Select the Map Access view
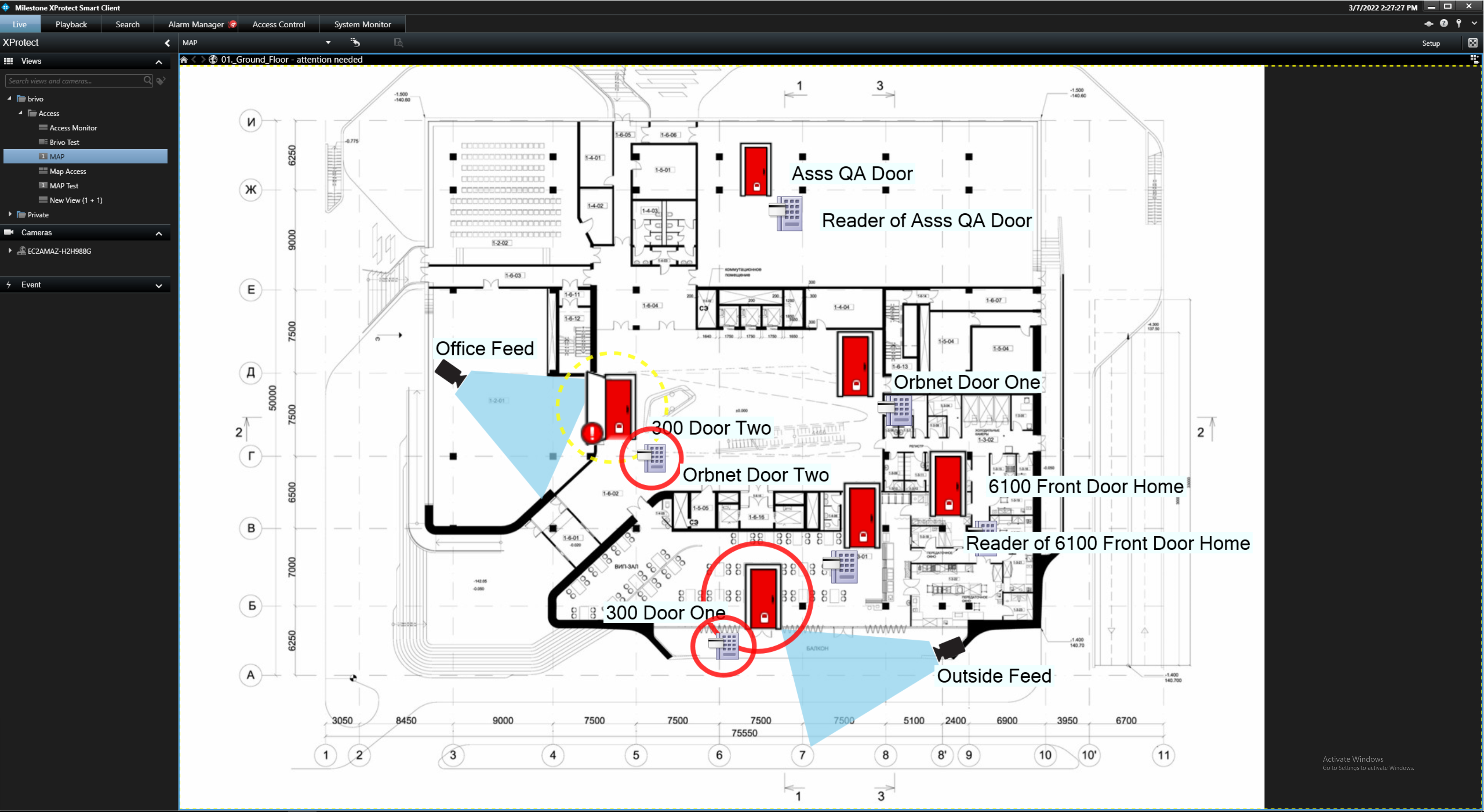 (x=68, y=171)
